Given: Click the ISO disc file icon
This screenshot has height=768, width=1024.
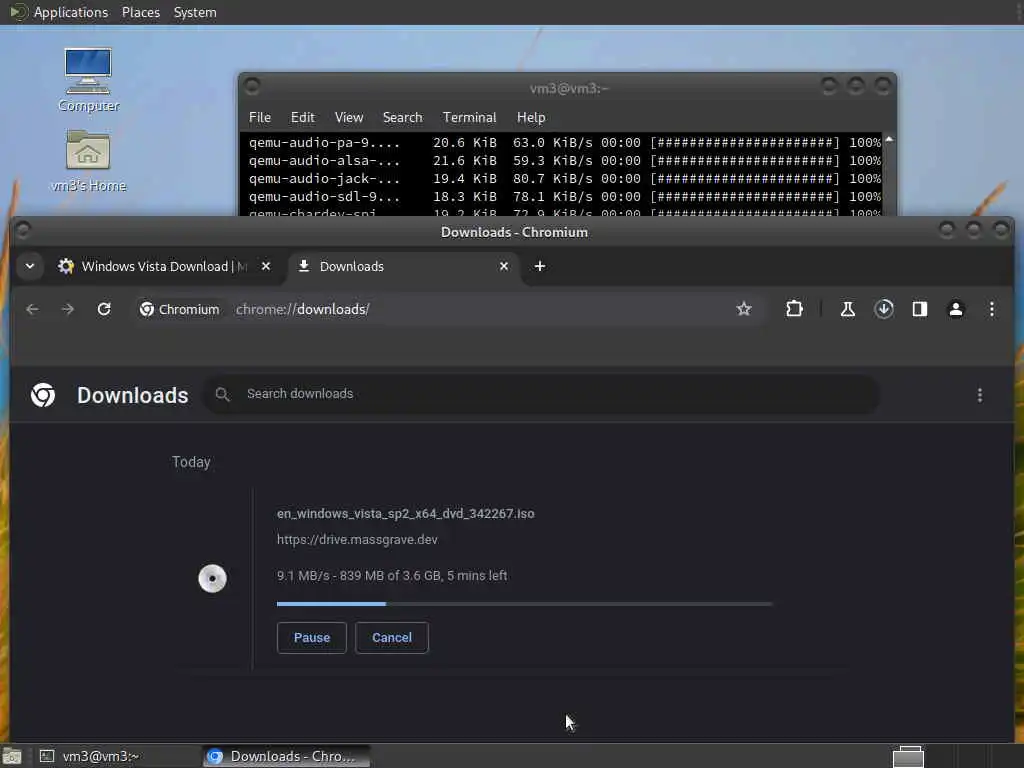Looking at the screenshot, I should 212,579.
